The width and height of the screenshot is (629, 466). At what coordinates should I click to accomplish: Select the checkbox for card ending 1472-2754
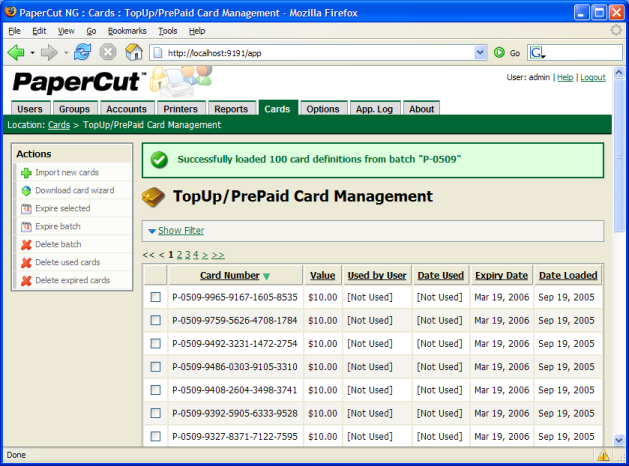(156, 343)
